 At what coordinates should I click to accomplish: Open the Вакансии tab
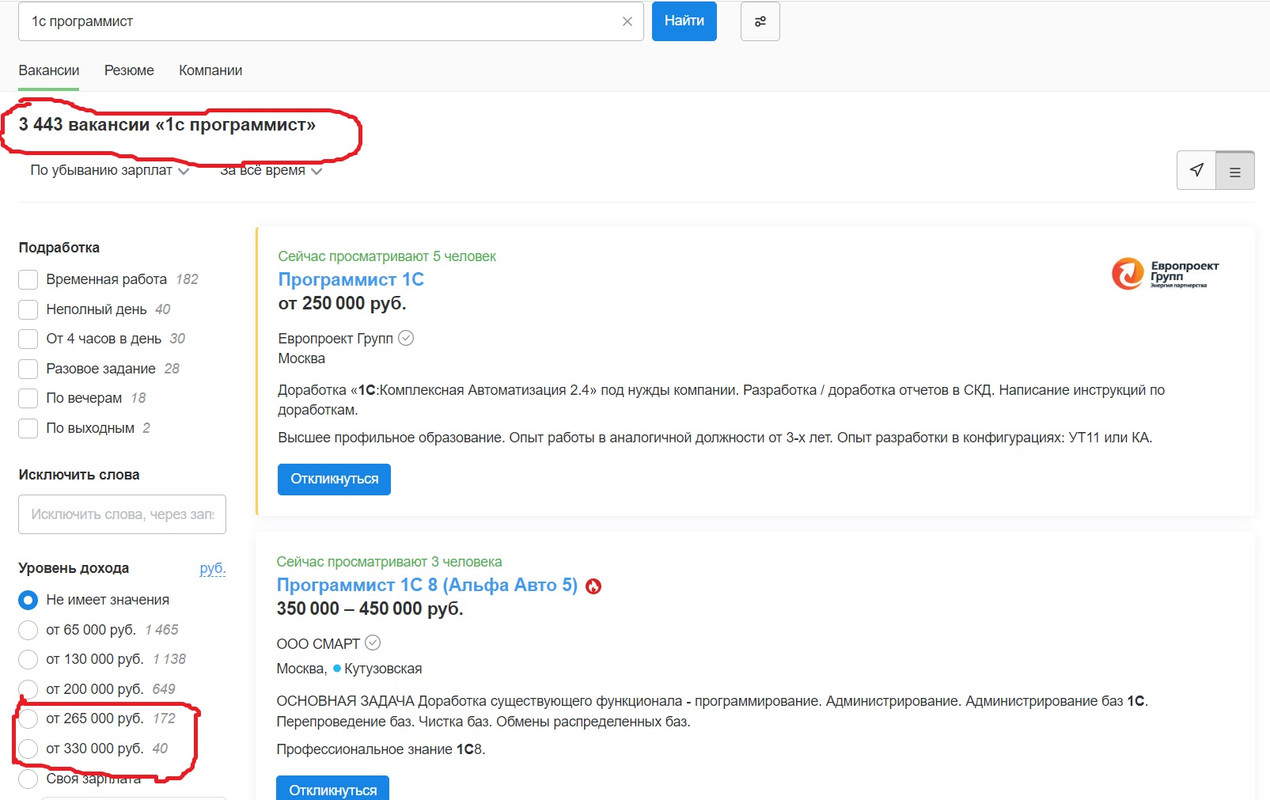pos(49,71)
